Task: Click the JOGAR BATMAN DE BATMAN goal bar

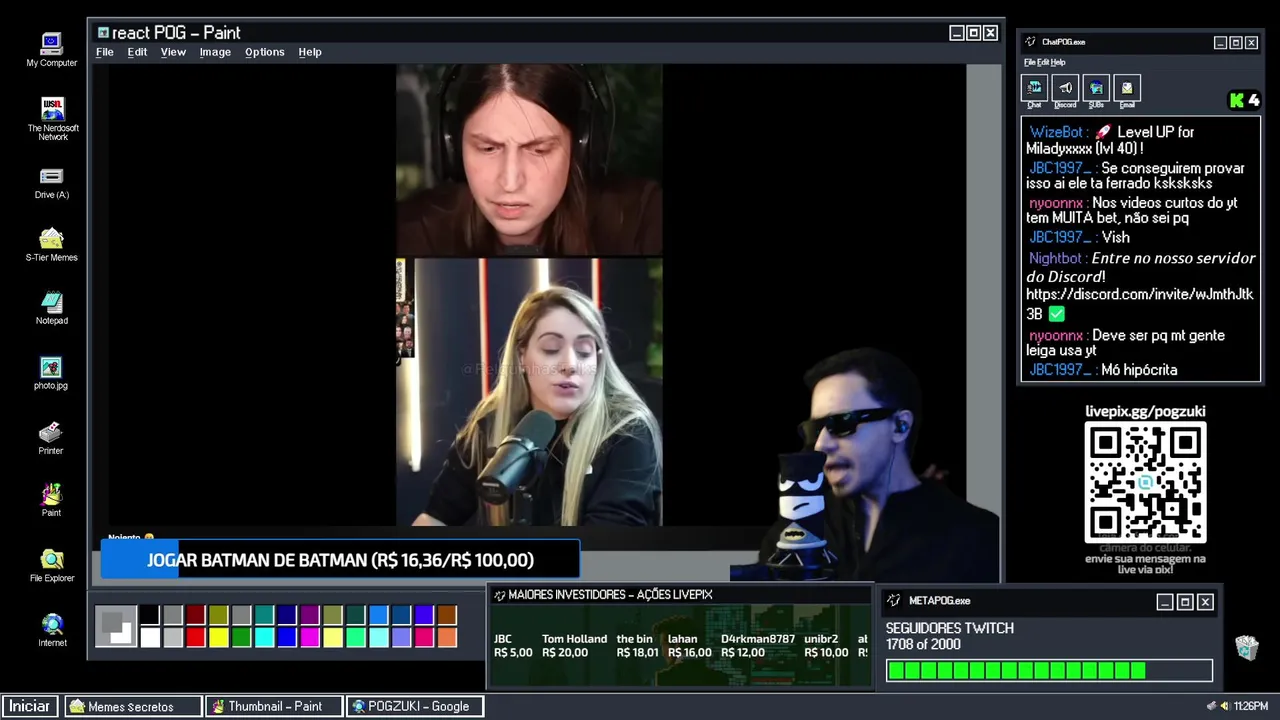Action: [340, 560]
